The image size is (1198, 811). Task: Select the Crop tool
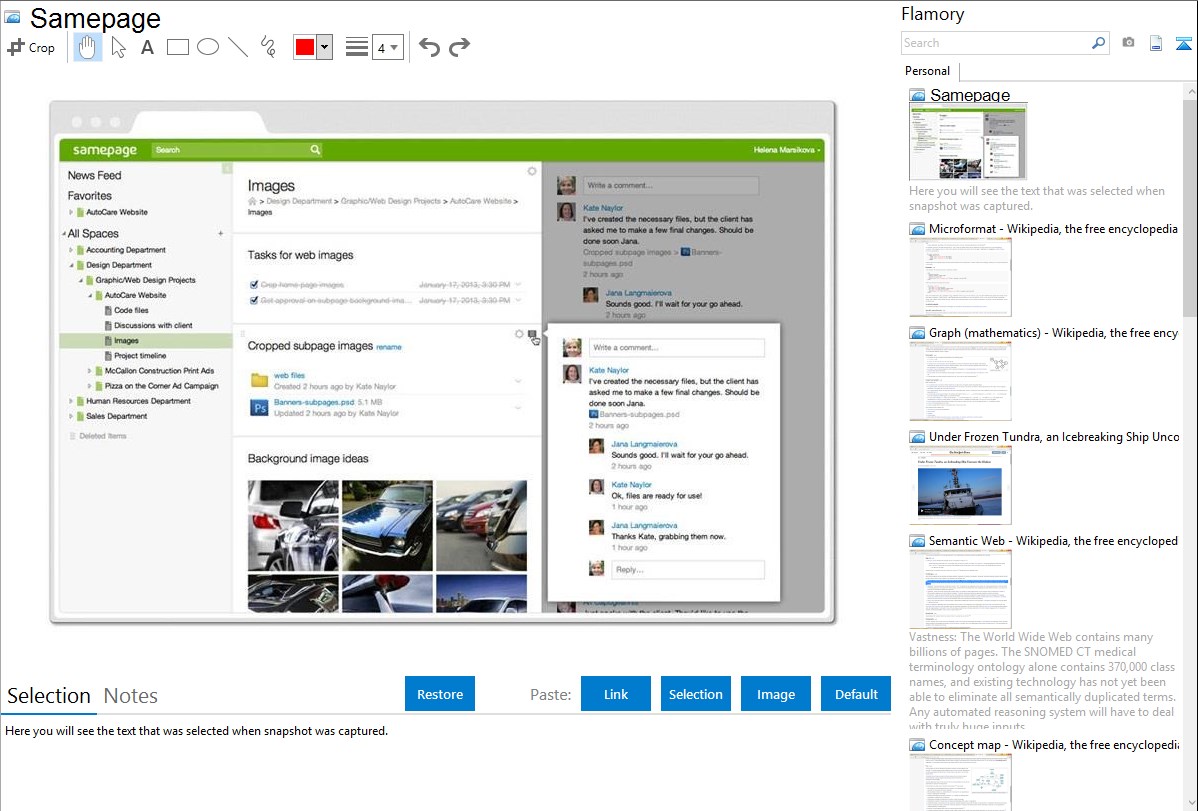click(31, 47)
